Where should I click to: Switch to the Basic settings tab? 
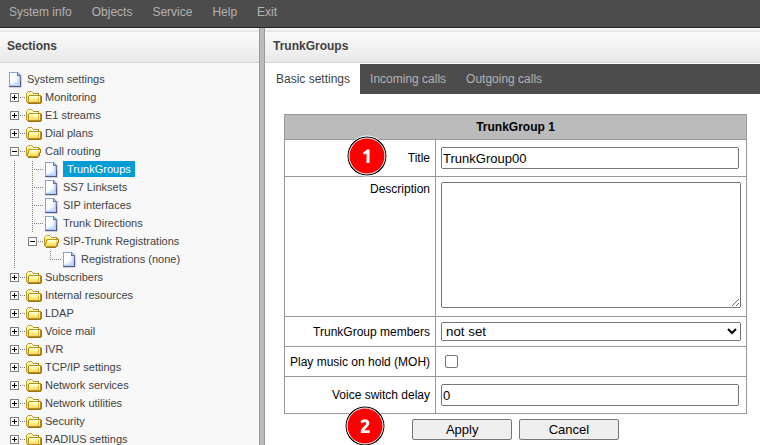click(313, 79)
